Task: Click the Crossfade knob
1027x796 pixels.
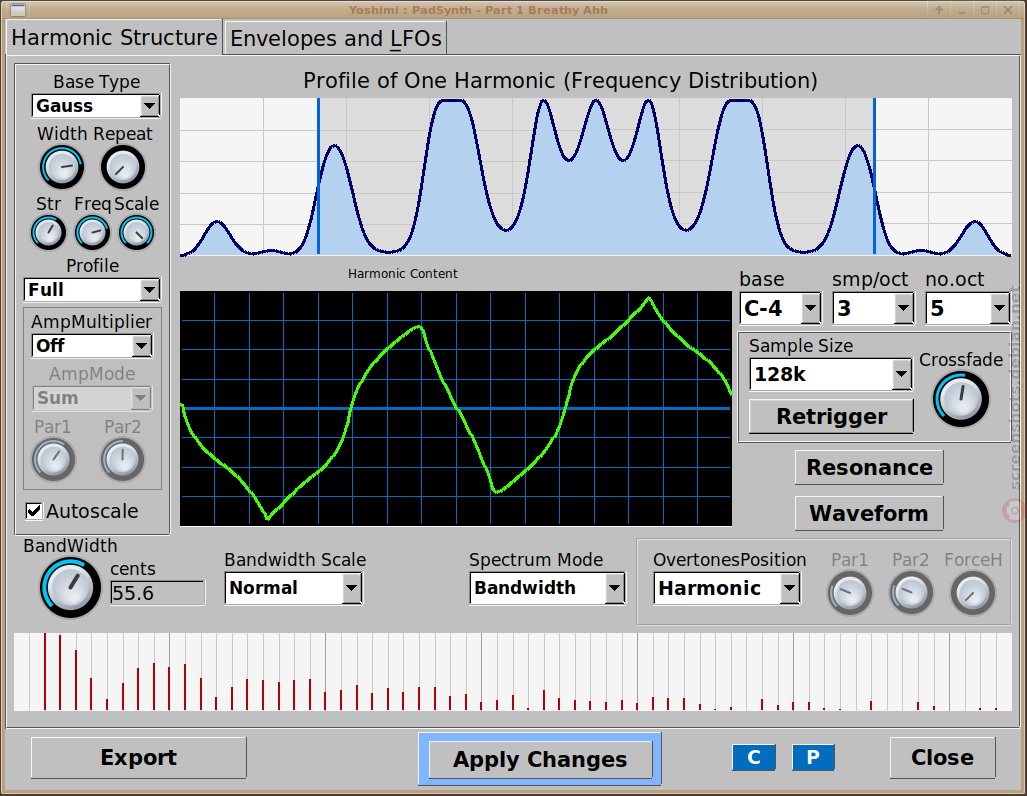Action: (x=961, y=399)
